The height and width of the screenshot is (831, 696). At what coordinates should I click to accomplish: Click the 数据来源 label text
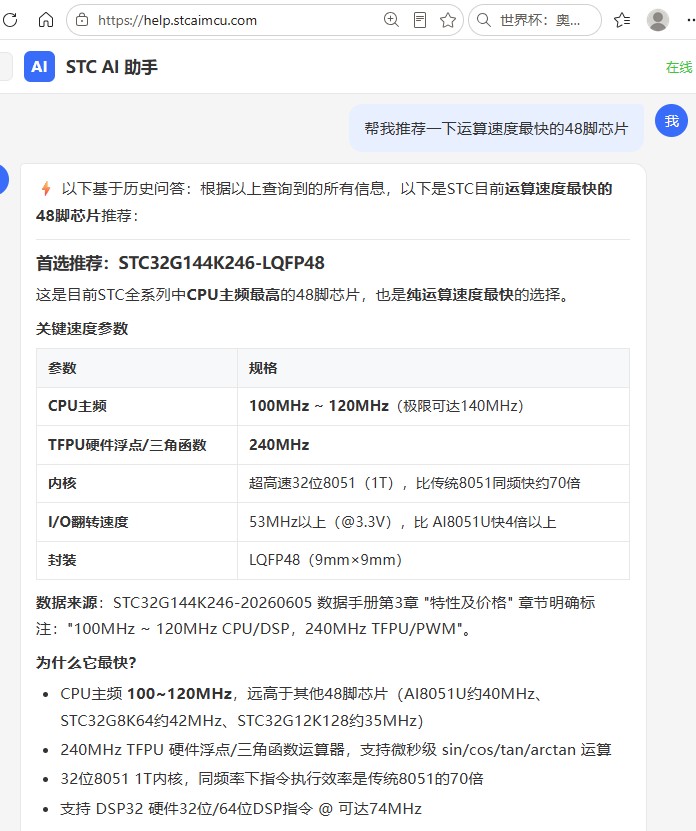67,603
